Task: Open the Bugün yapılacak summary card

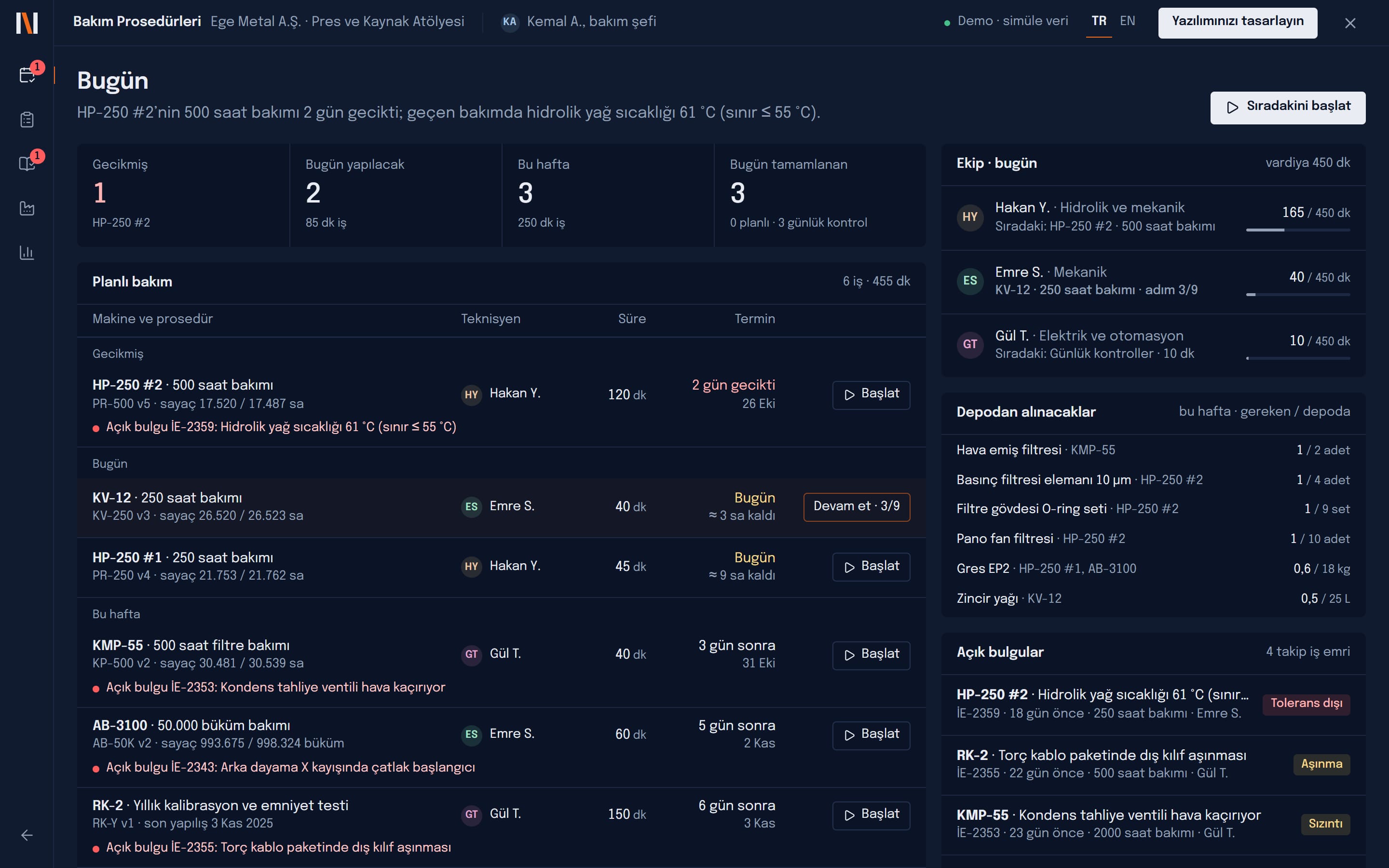Action: (396, 195)
